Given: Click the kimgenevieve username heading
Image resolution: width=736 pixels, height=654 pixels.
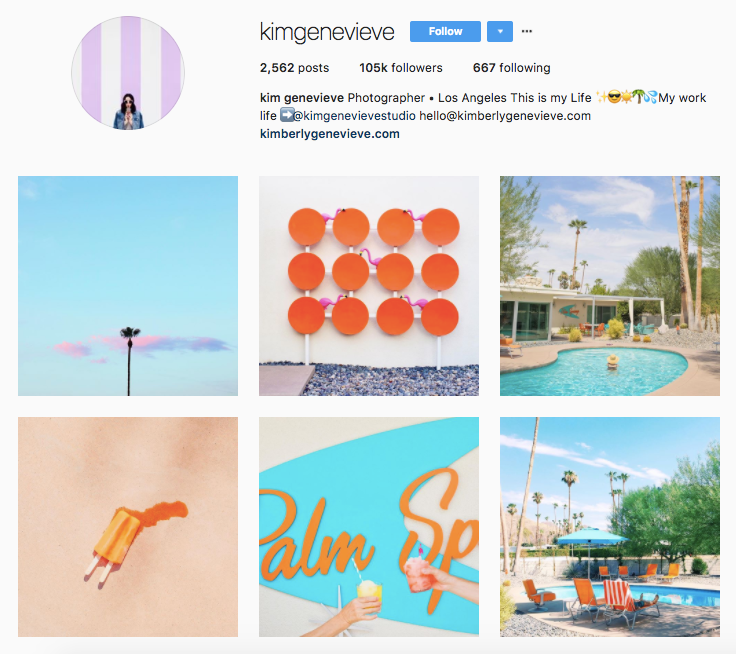Looking at the screenshot, I should [x=327, y=32].
